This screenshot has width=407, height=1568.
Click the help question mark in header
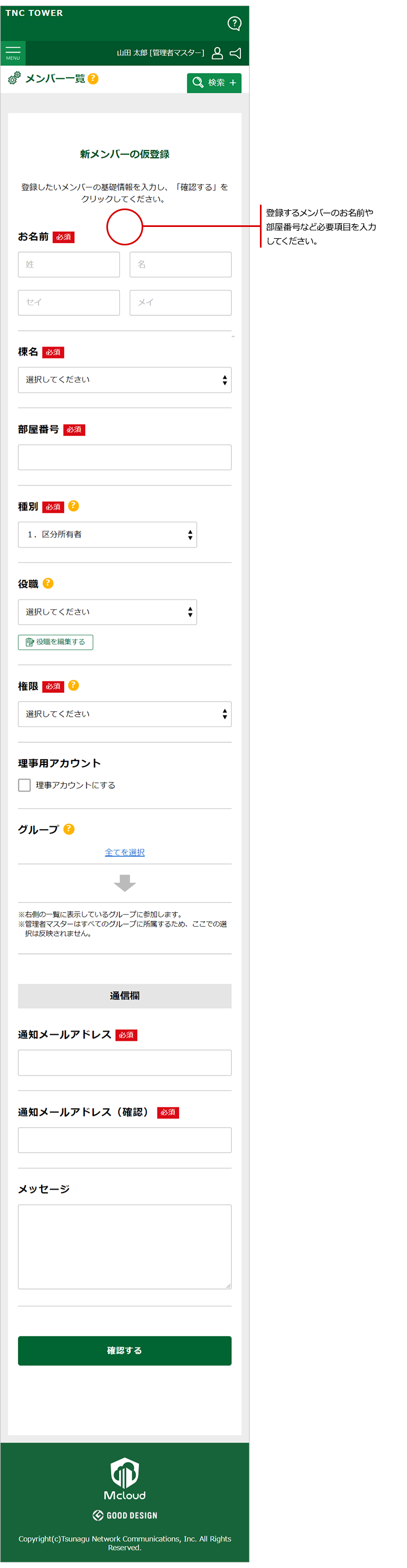pos(234,24)
